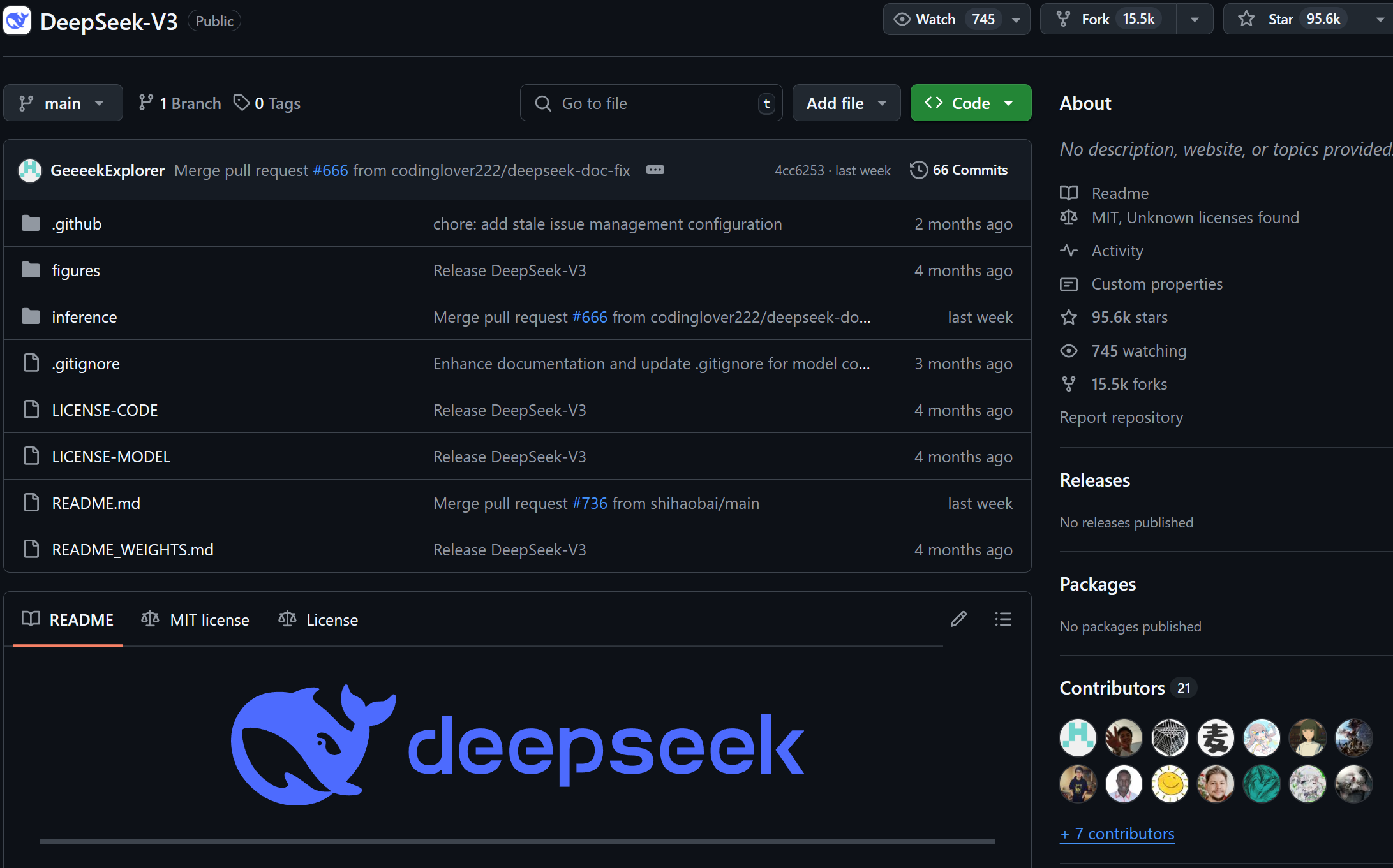Click the DeepSeek whale repository avatar
The image size is (1393, 868).
tap(17, 20)
